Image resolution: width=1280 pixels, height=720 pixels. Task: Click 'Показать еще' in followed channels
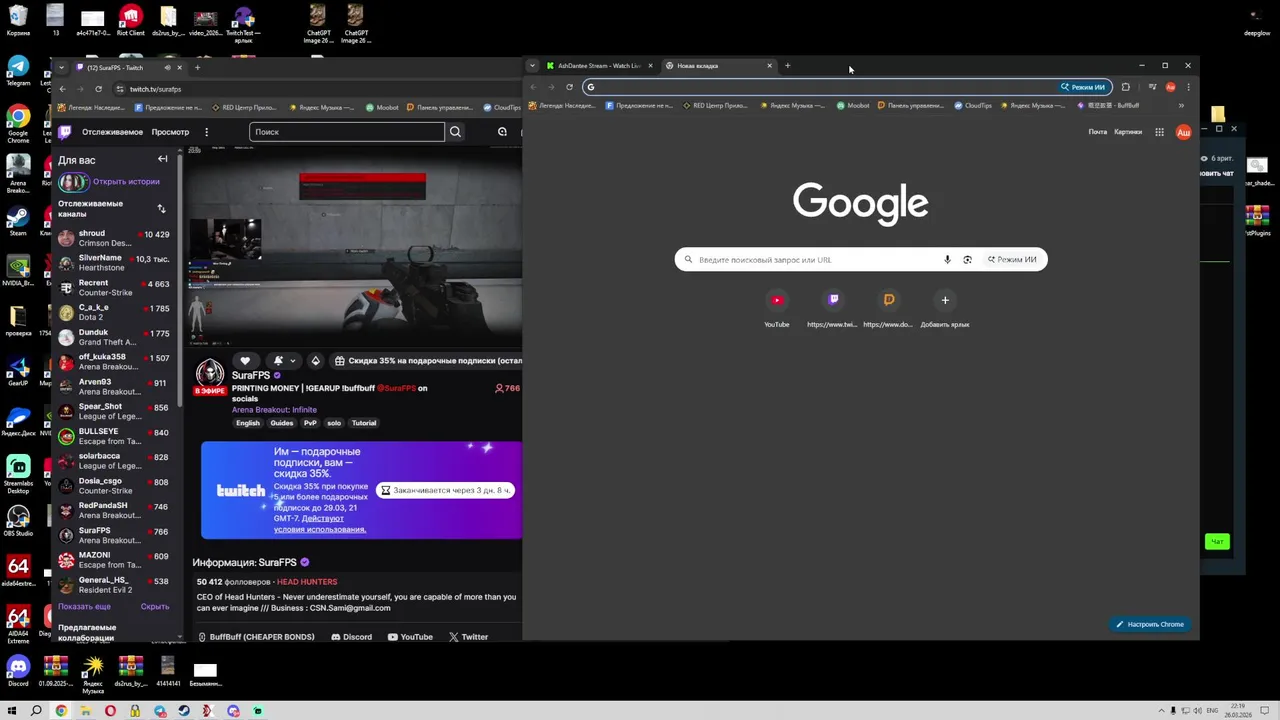[x=84, y=607]
